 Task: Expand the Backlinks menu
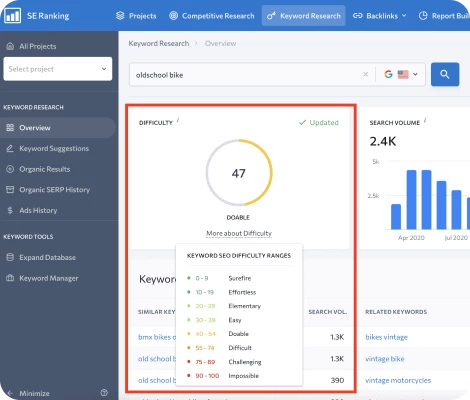pos(380,16)
